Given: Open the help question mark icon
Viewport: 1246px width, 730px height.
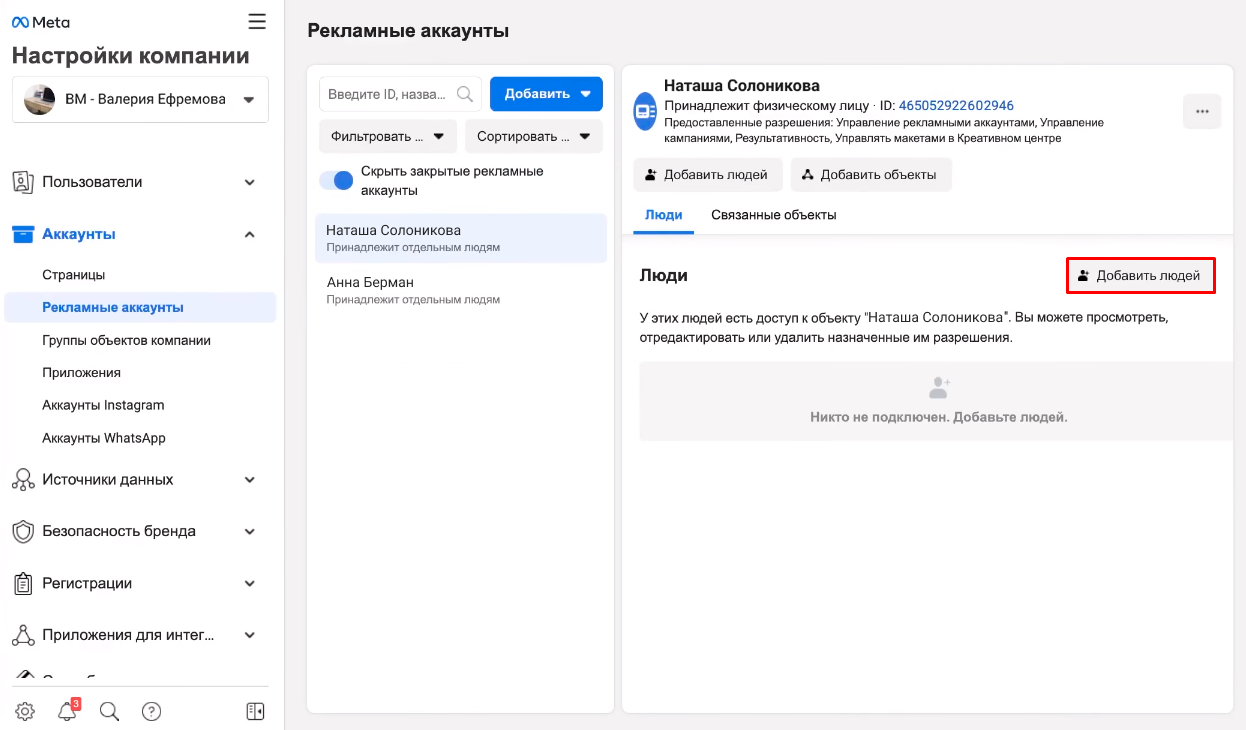Looking at the screenshot, I should (x=152, y=712).
